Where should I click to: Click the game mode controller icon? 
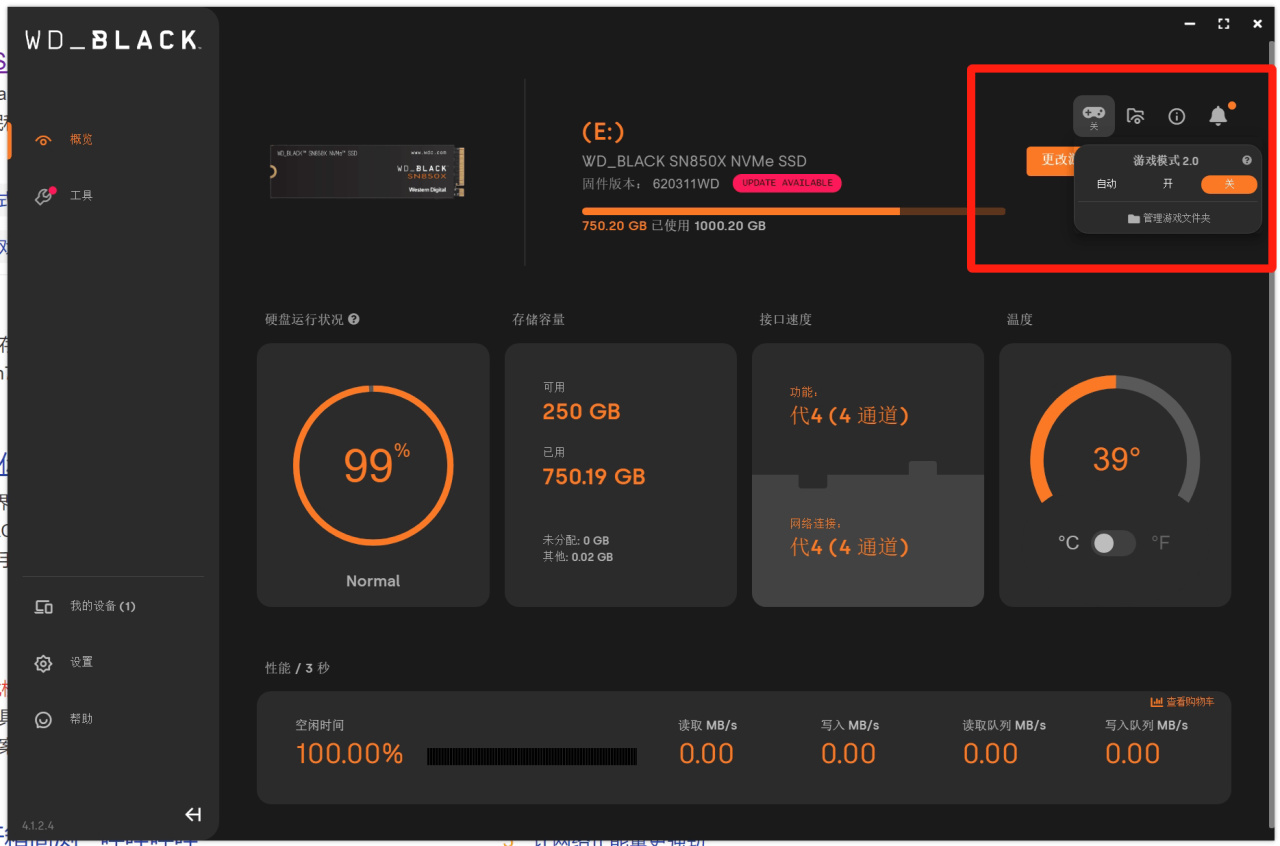pyautogui.click(x=1093, y=116)
